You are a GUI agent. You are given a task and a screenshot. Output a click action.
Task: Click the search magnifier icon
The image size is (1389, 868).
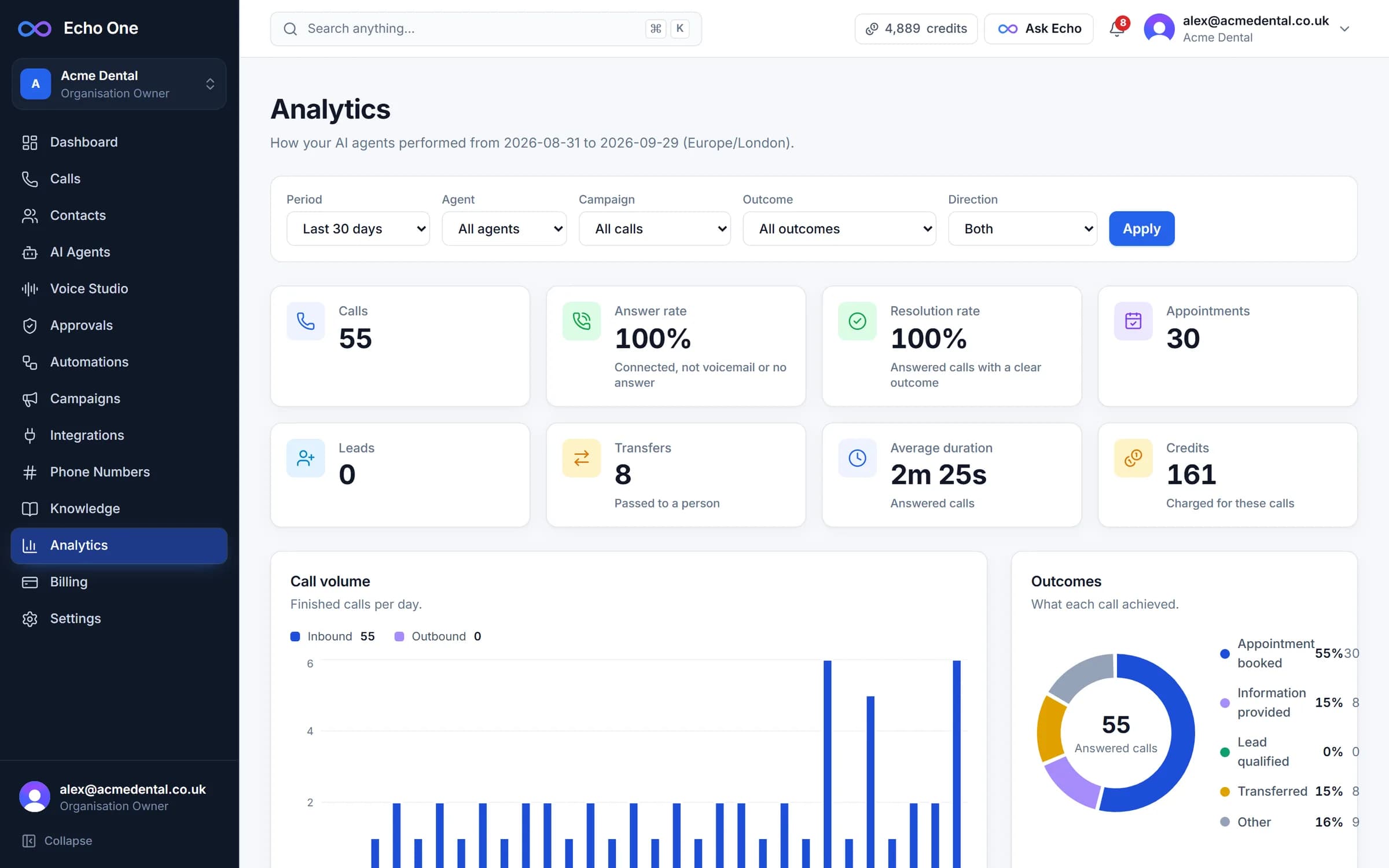click(291, 29)
